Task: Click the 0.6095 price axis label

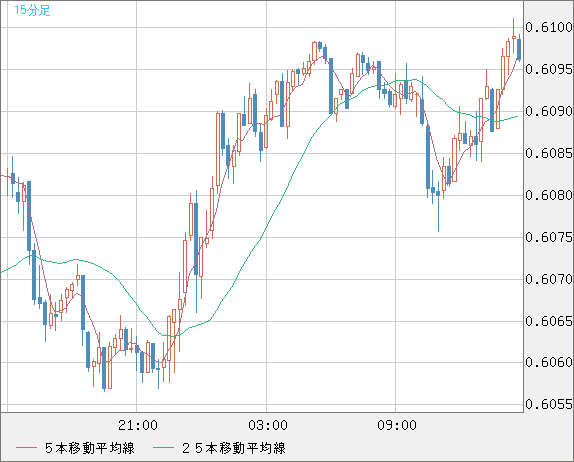Action: point(549,69)
